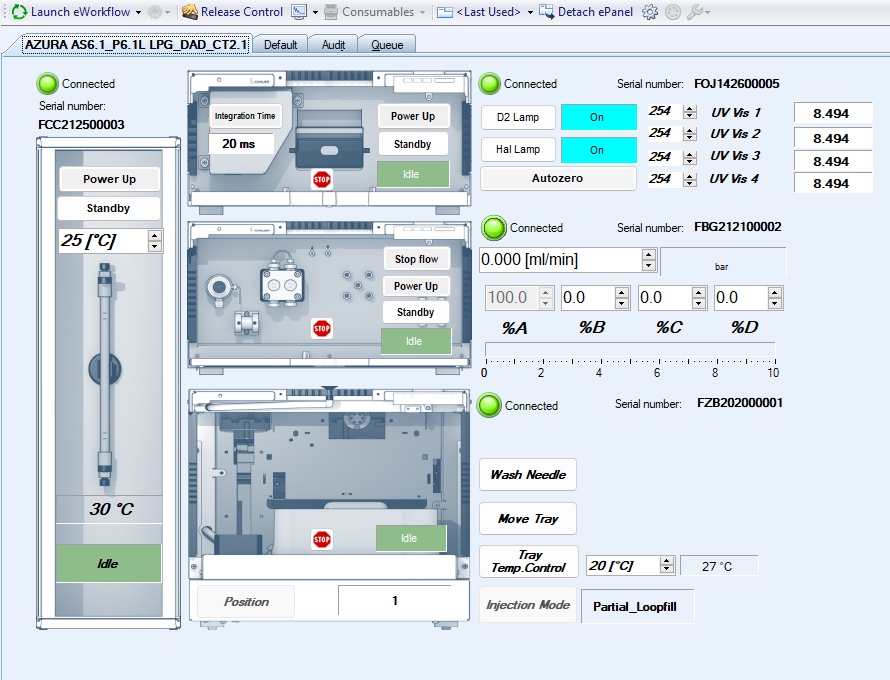Turn off the D2 Lamp
Image resolution: width=890 pixels, height=680 pixels.
(598, 117)
